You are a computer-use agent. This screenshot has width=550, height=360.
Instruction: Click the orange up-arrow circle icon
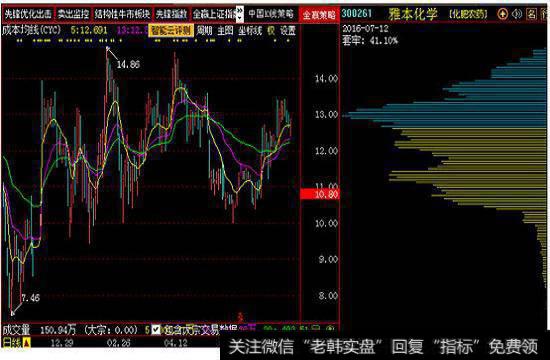click(503, 14)
